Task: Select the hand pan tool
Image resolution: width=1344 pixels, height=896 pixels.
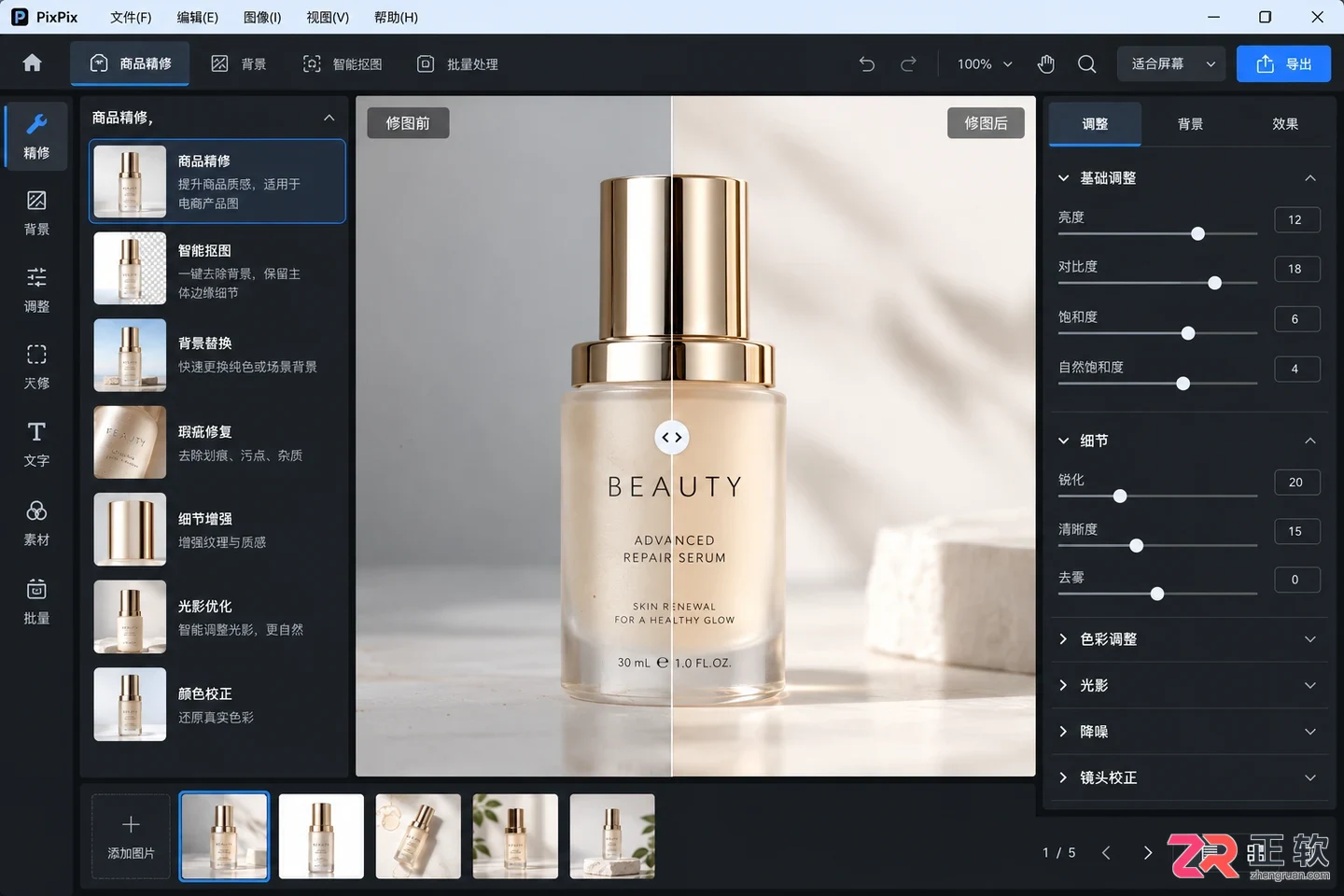Action: 1046,63
